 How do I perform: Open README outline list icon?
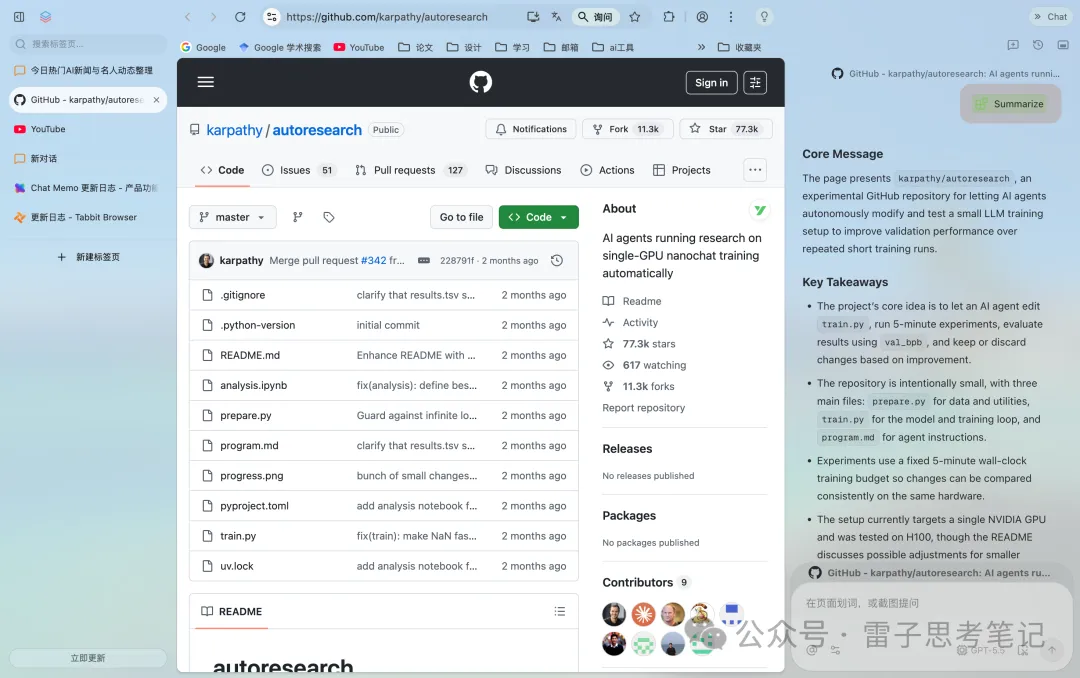(x=559, y=611)
